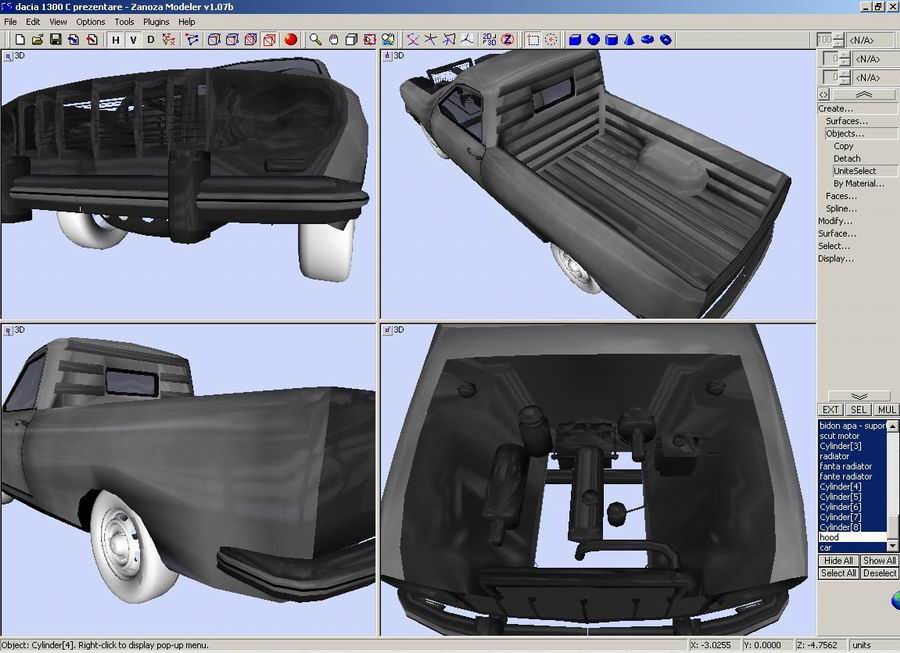Expand the Display... command group
This screenshot has height=653, width=900.
[836, 259]
